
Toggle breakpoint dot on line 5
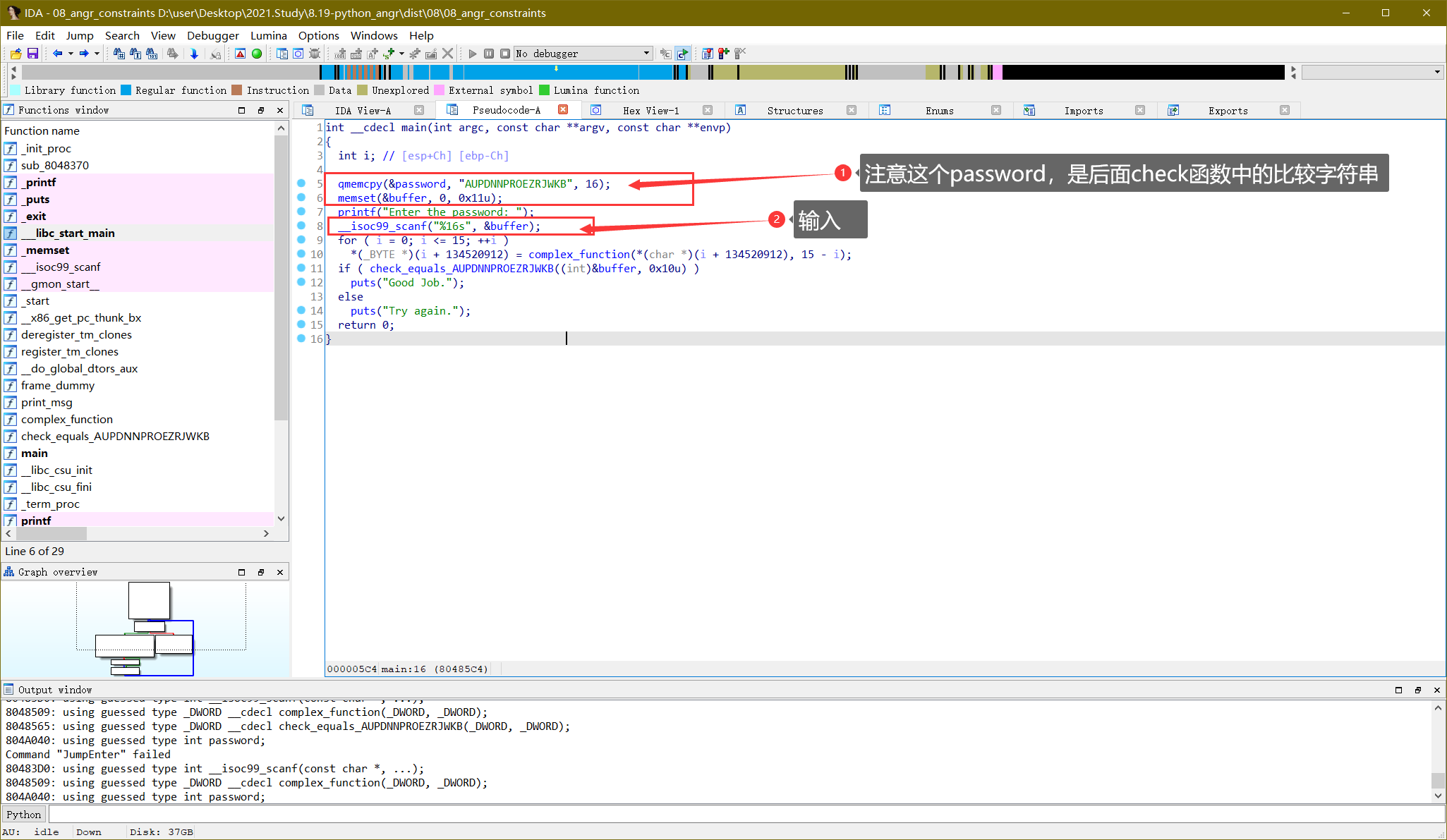[301, 183]
